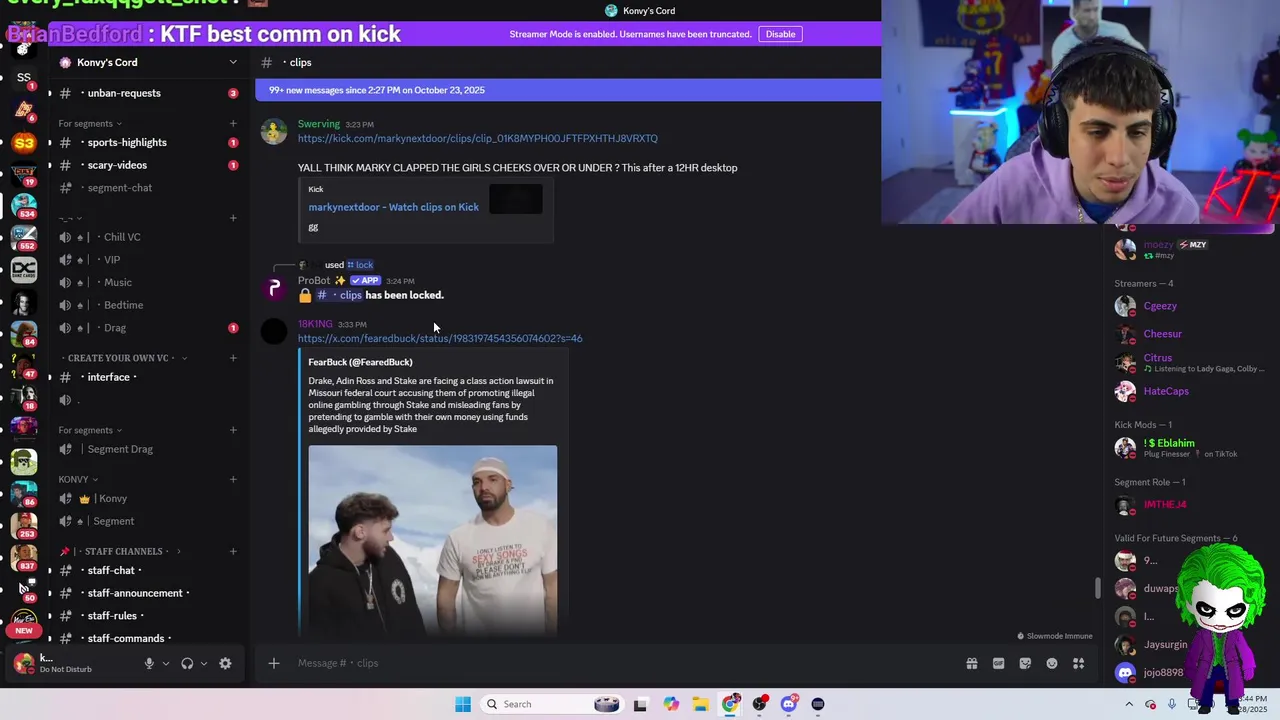This screenshot has width=1280, height=720.
Task: Collapse the first For segments category
Action: pyautogui.click(x=90, y=124)
